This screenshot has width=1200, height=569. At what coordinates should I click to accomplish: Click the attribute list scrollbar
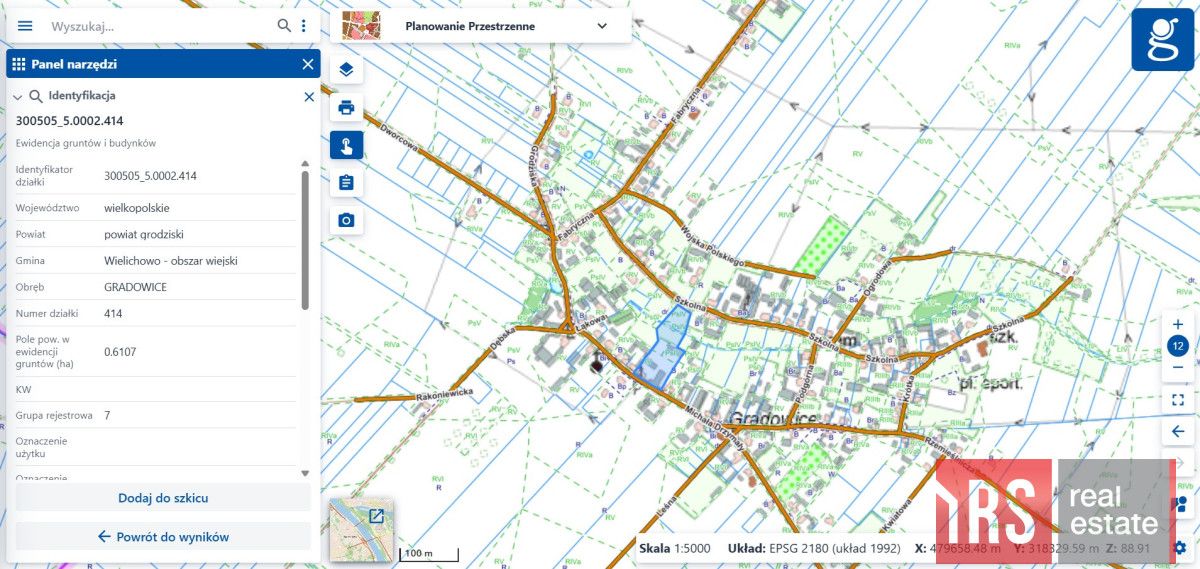tap(305, 240)
